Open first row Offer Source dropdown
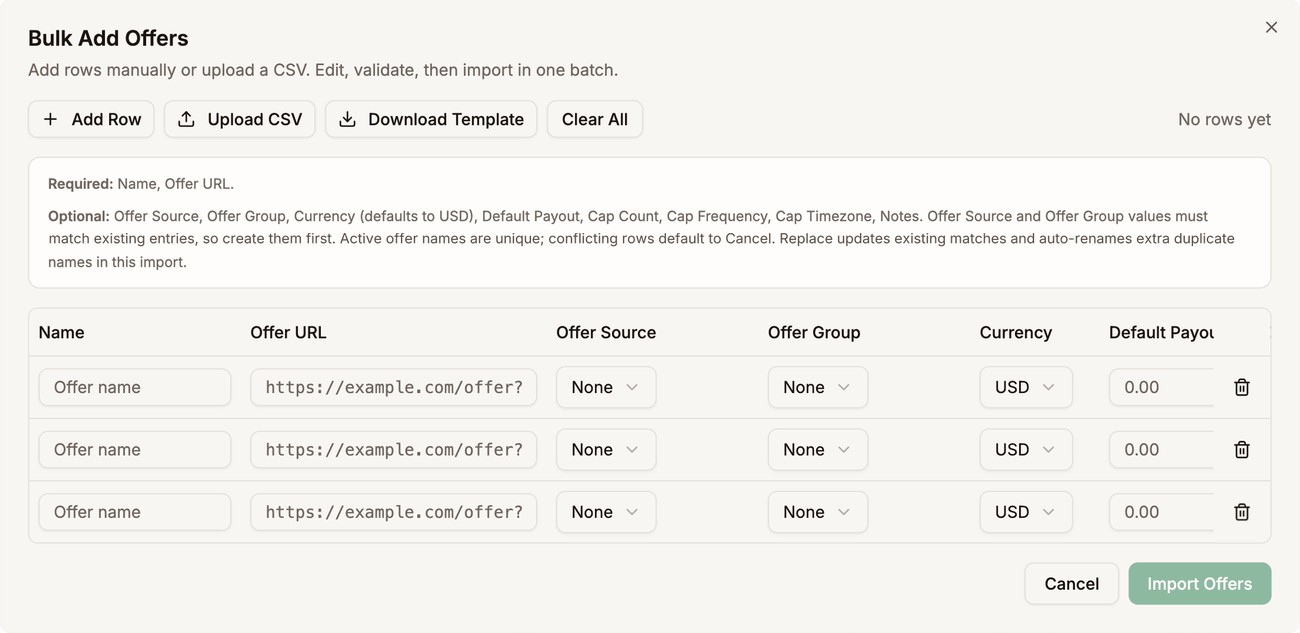1300x633 pixels. [x=606, y=387]
